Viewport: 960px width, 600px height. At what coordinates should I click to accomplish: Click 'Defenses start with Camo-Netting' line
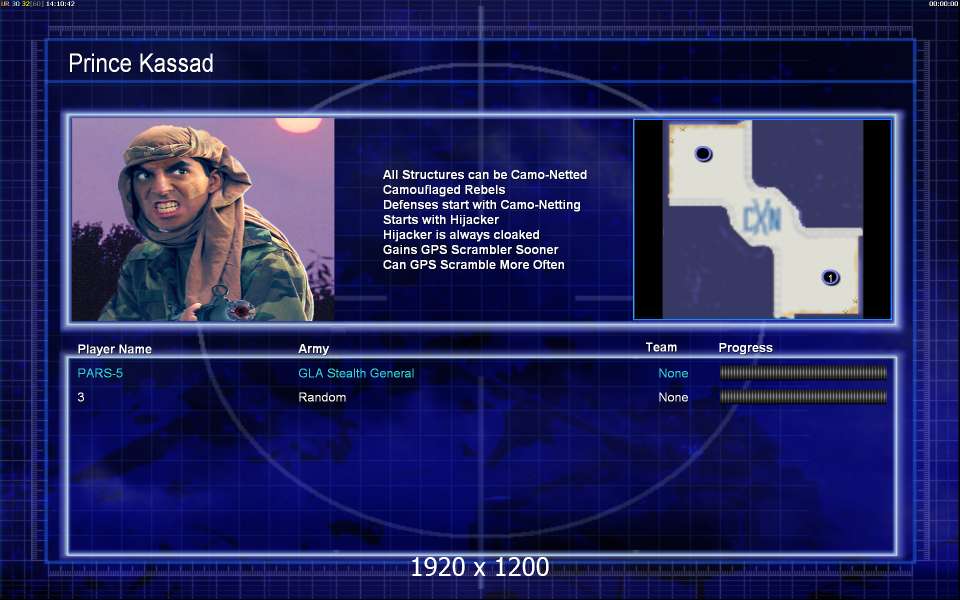point(482,204)
